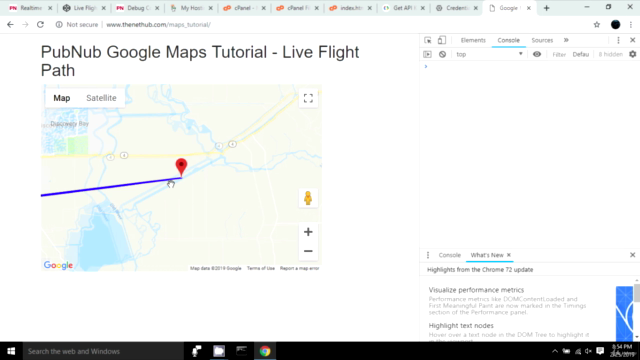Close the DevTools drawer

(633, 255)
